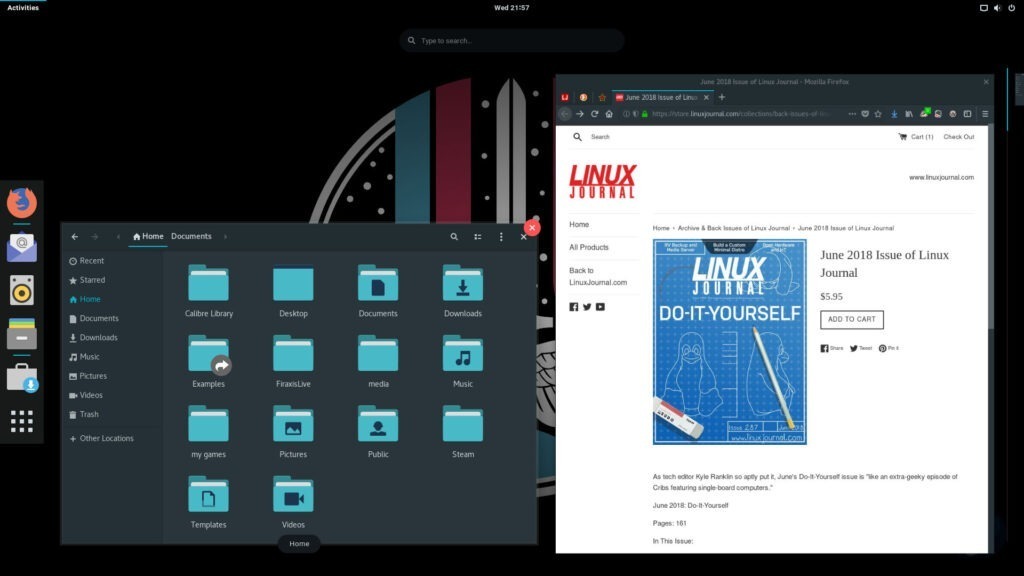Image resolution: width=1024 pixels, height=576 pixels.
Task: Reload the page in Firefox
Action: coord(595,114)
